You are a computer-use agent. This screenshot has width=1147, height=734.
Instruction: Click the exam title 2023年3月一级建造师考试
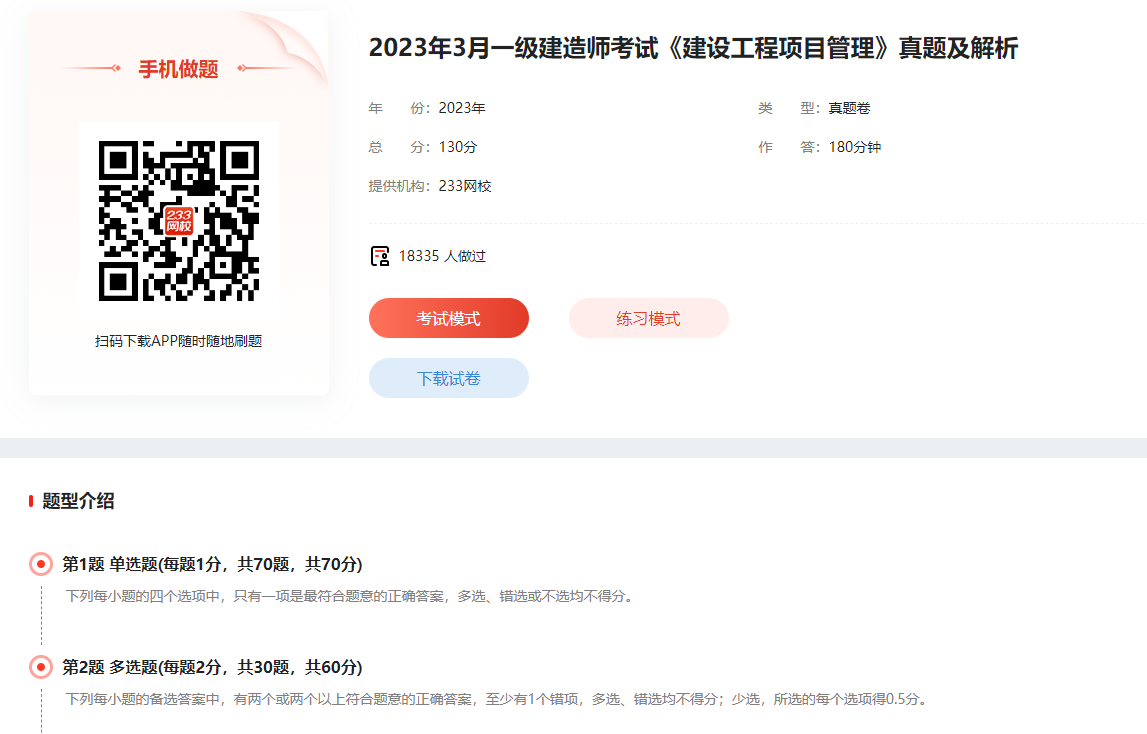pos(693,48)
